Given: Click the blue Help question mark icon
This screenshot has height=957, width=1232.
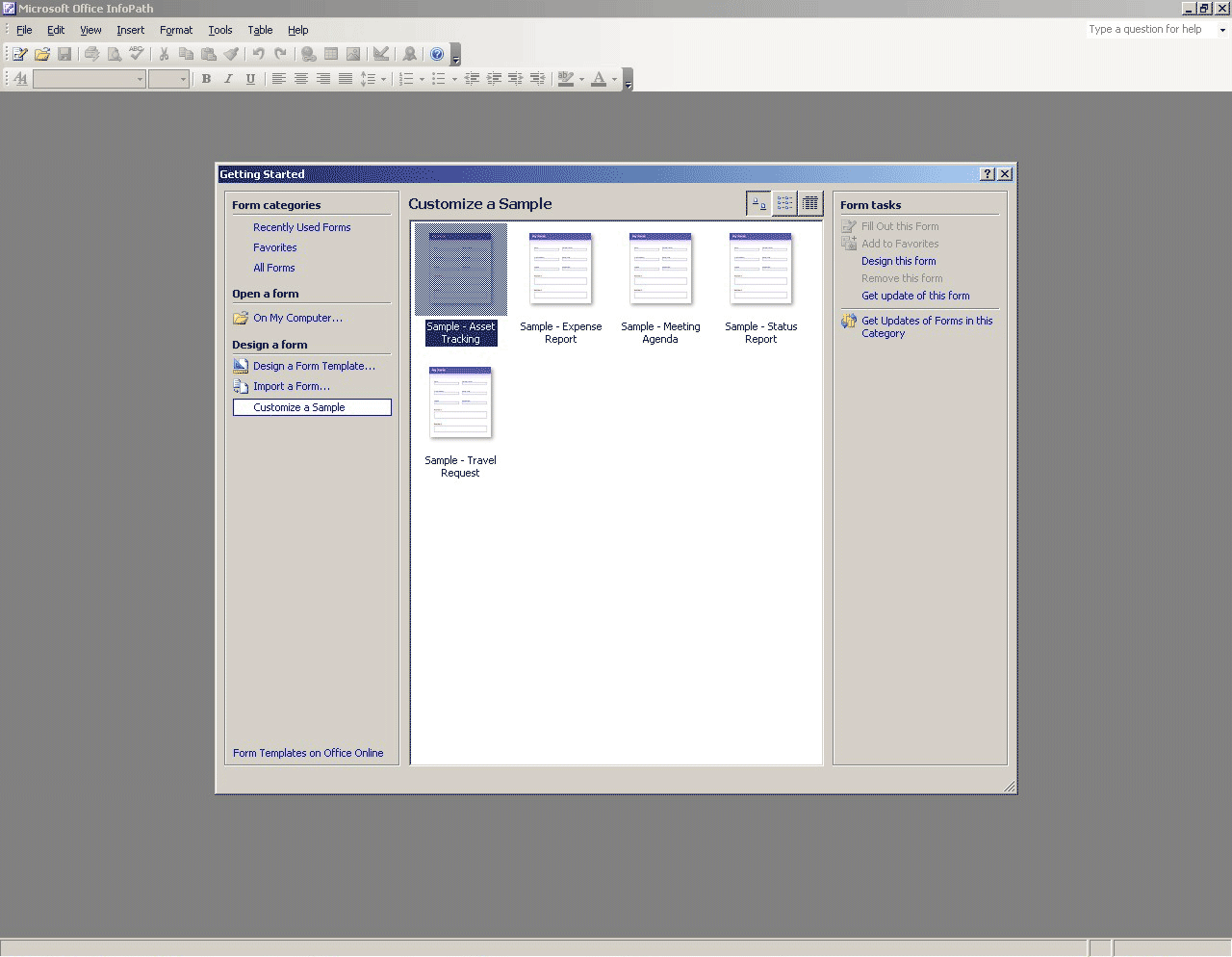Looking at the screenshot, I should pyautogui.click(x=437, y=54).
